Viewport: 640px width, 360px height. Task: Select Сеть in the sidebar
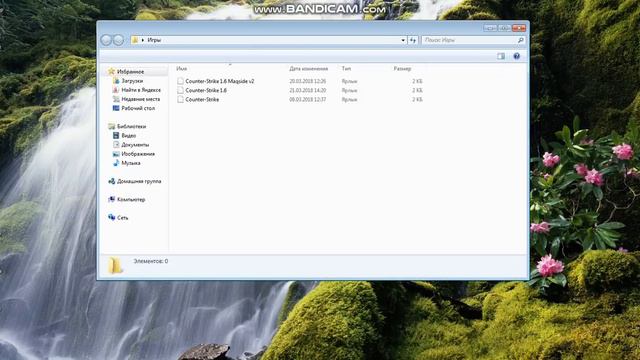tap(122, 218)
